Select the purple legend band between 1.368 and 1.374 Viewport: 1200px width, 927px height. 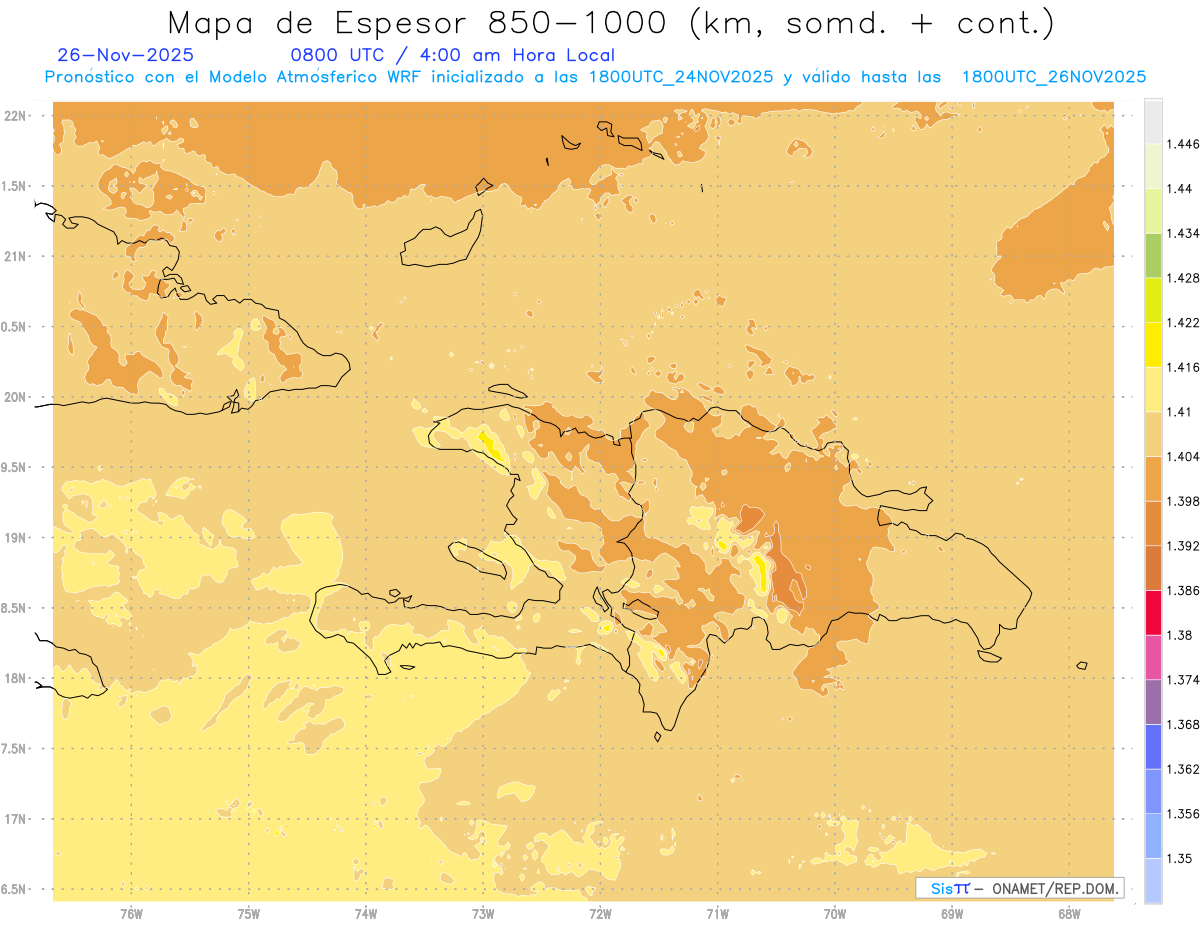coord(1153,702)
